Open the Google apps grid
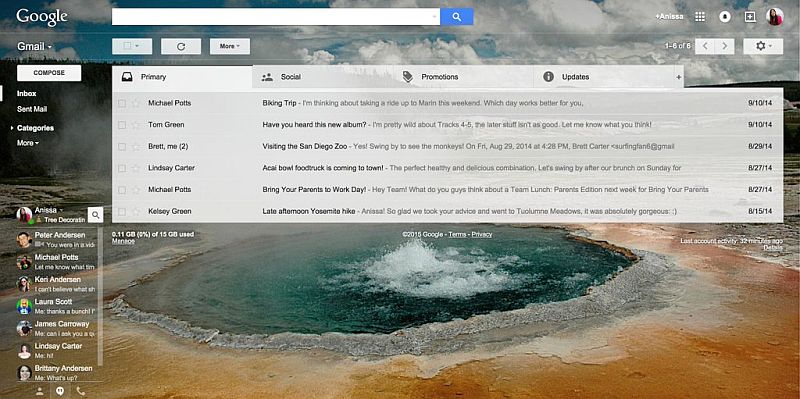Image resolution: width=800 pixels, height=399 pixels. click(x=700, y=17)
